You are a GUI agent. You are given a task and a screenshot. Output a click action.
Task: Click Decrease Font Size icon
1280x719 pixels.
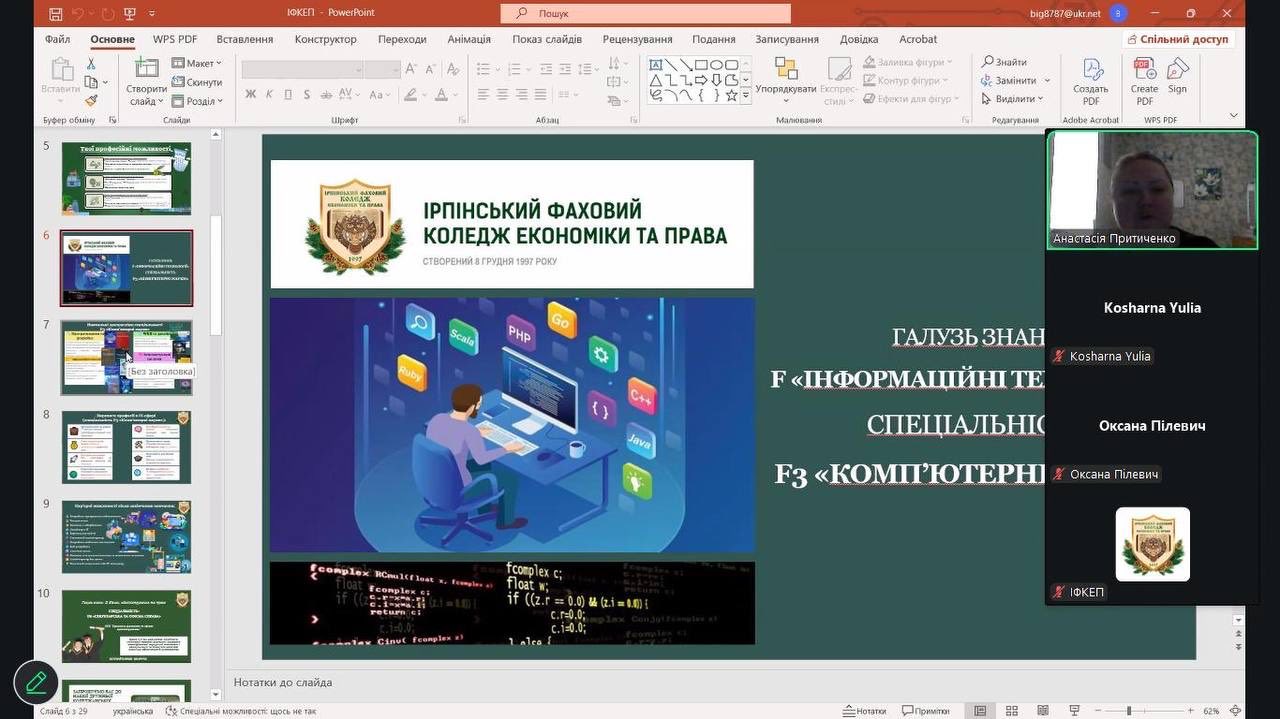[433, 69]
